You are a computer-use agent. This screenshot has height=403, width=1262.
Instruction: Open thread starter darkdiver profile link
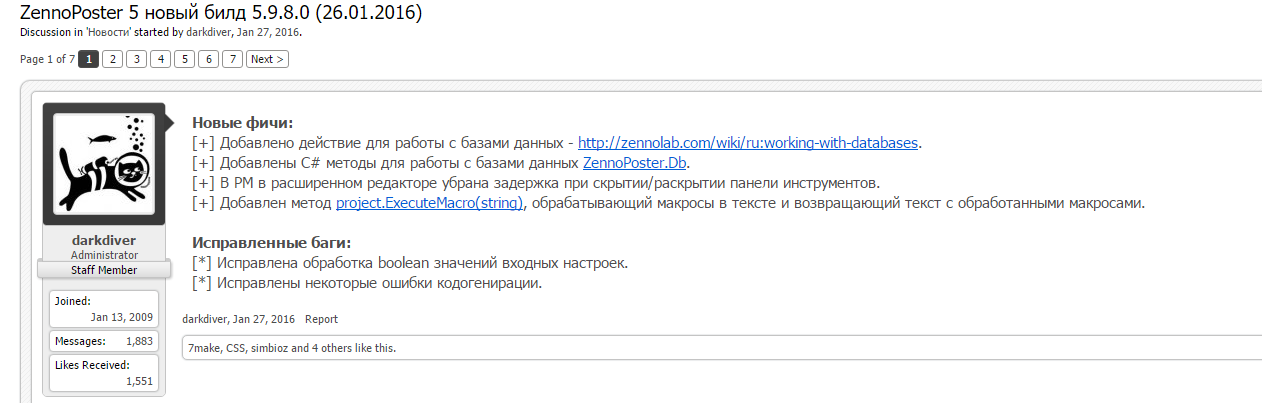pyautogui.click(x=208, y=32)
